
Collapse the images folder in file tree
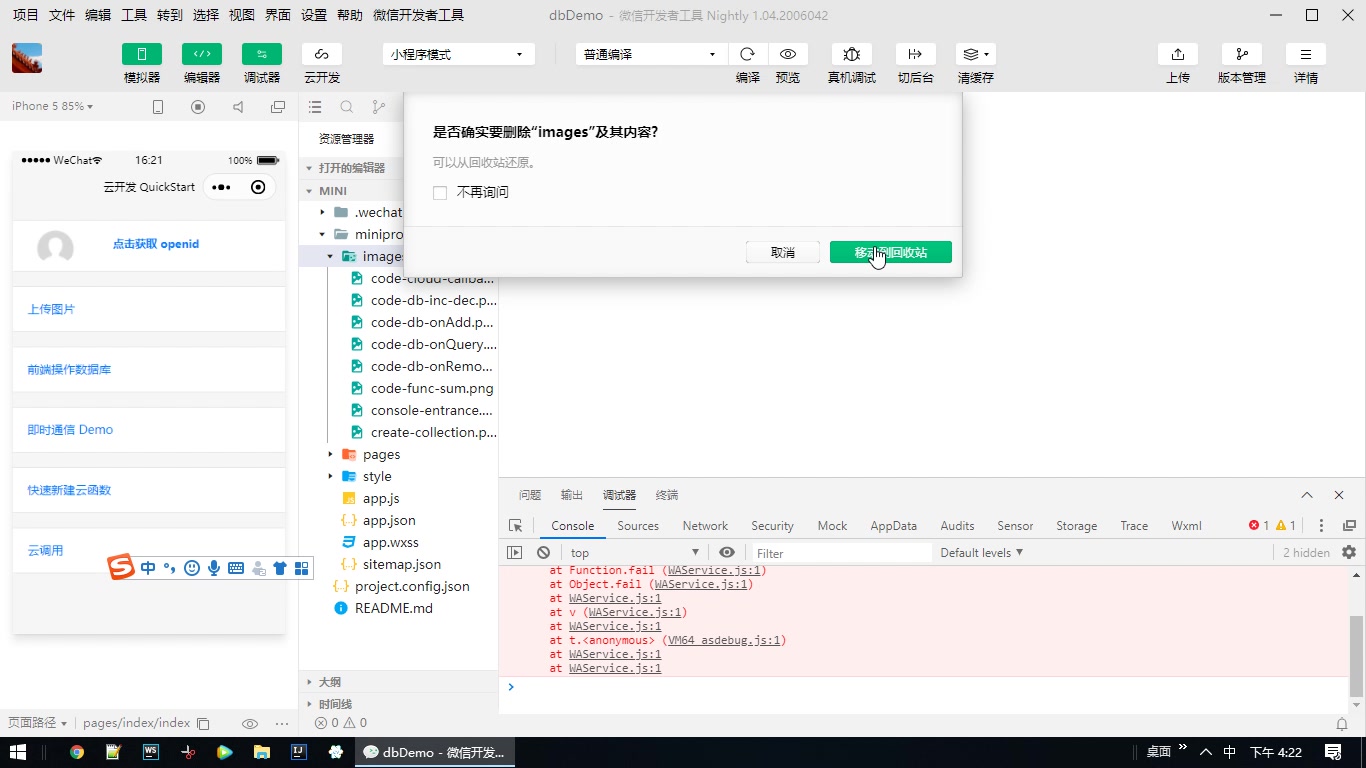click(x=330, y=256)
